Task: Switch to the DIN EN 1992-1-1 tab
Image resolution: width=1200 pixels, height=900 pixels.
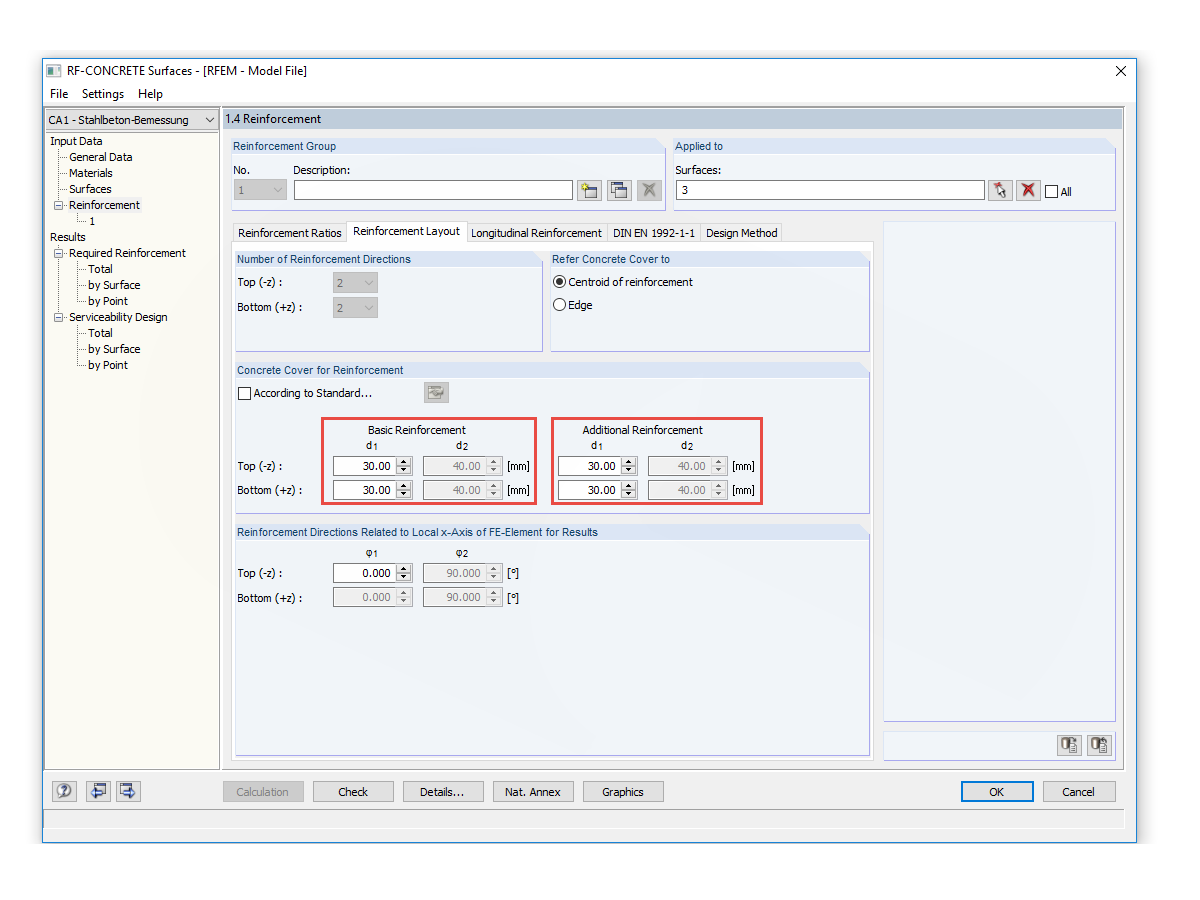Action: [x=654, y=233]
